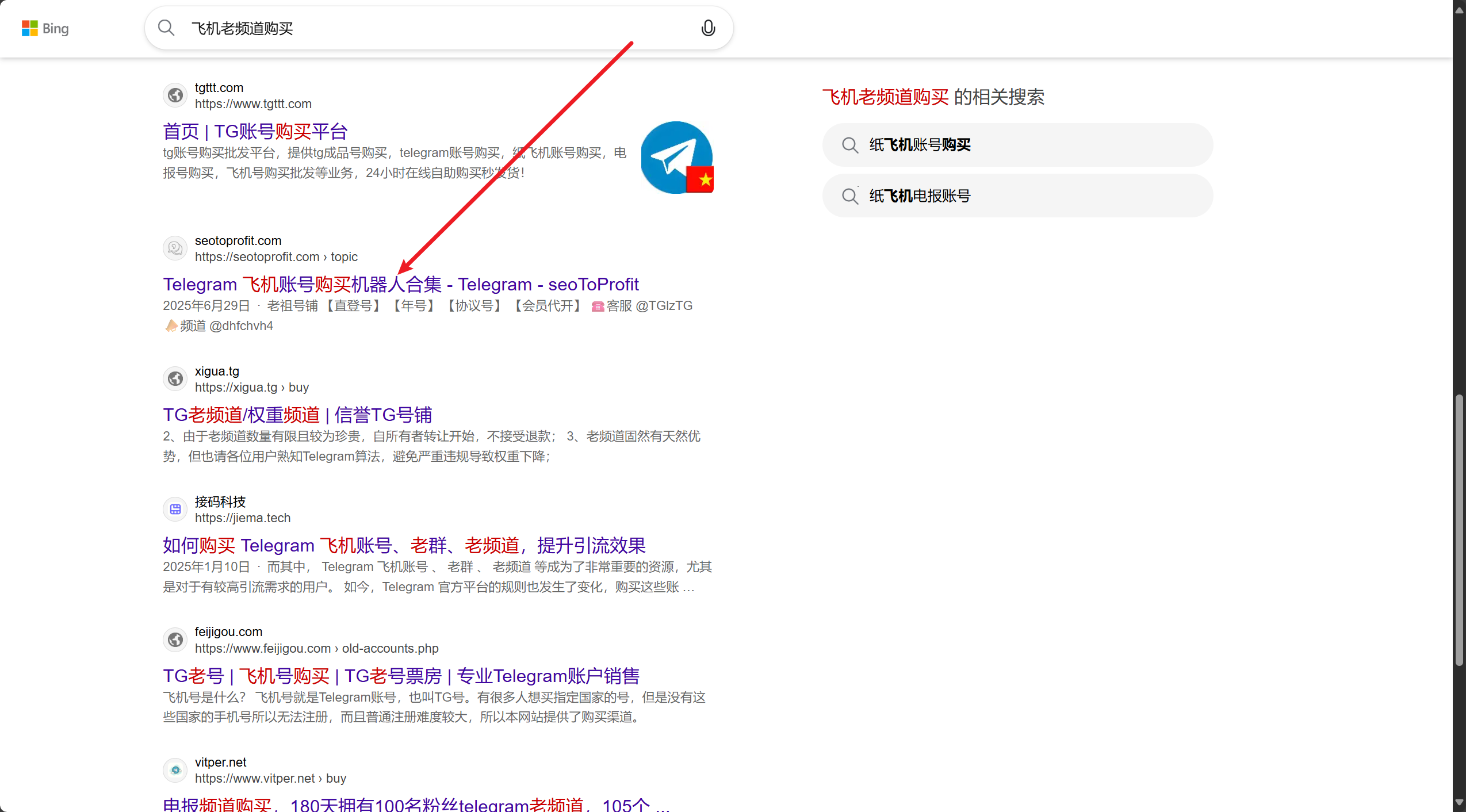Click the xigua.tg globe favicon

pyautogui.click(x=175, y=379)
